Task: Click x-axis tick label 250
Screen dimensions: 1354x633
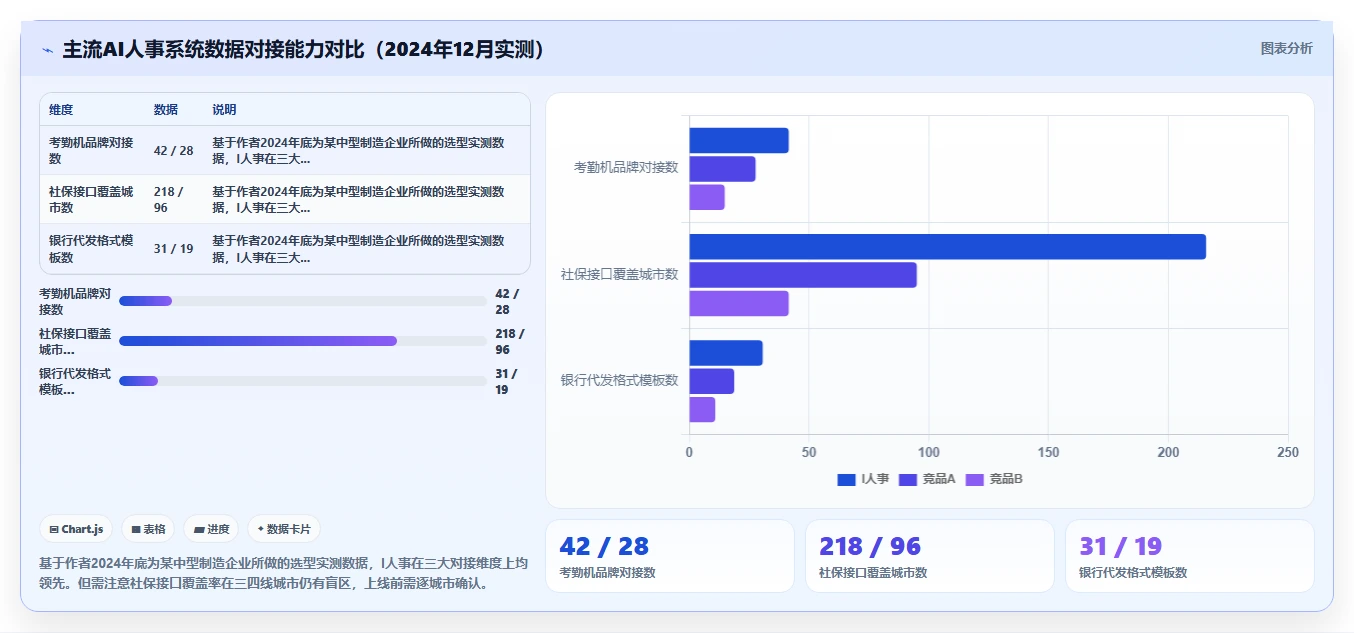Action: (1288, 453)
